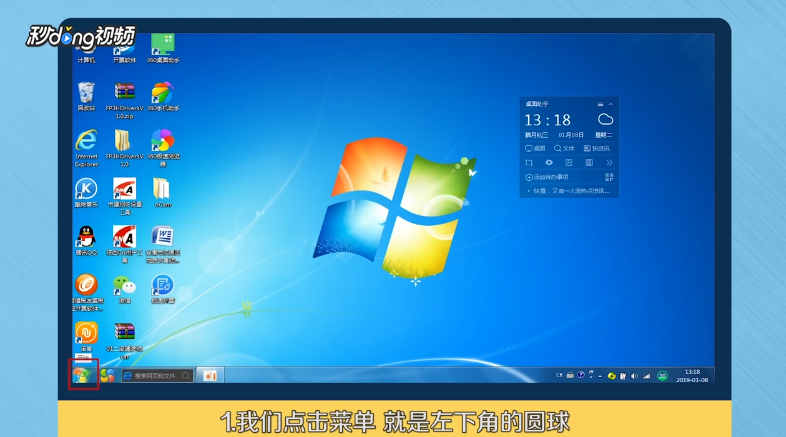Launch the 360 speed browser colorful icon

coord(163,148)
